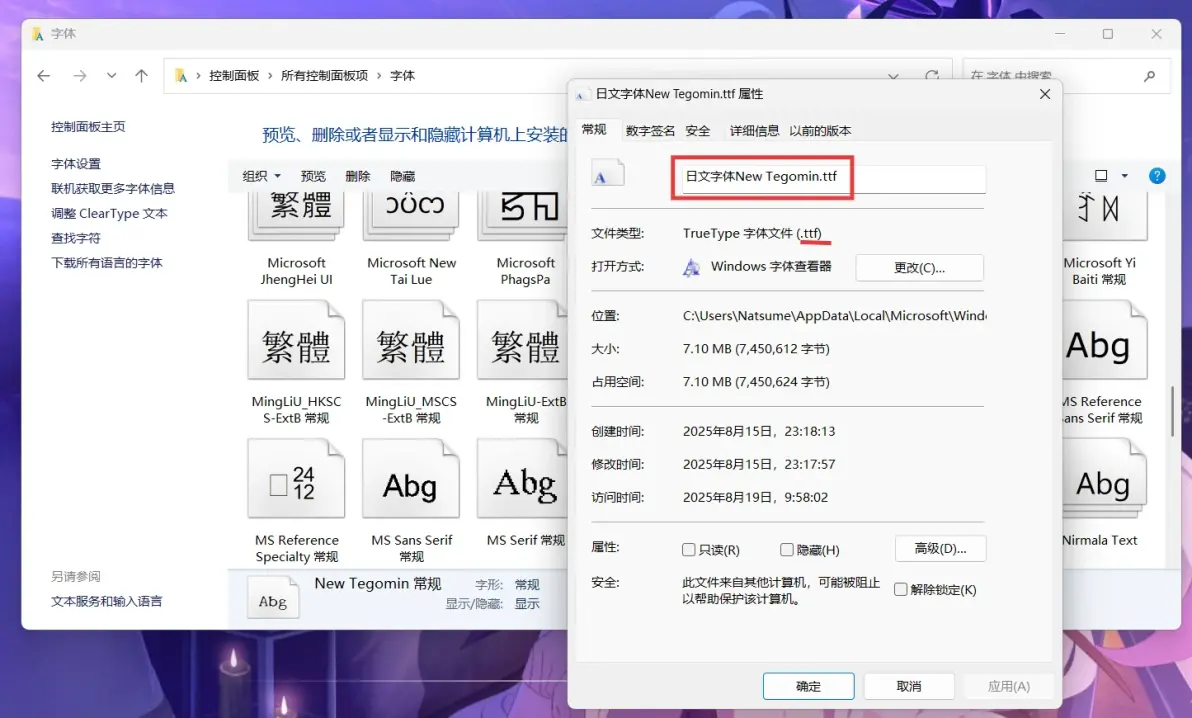Click the font file icon in properties
Screen dimensions: 1192x718
607,174
